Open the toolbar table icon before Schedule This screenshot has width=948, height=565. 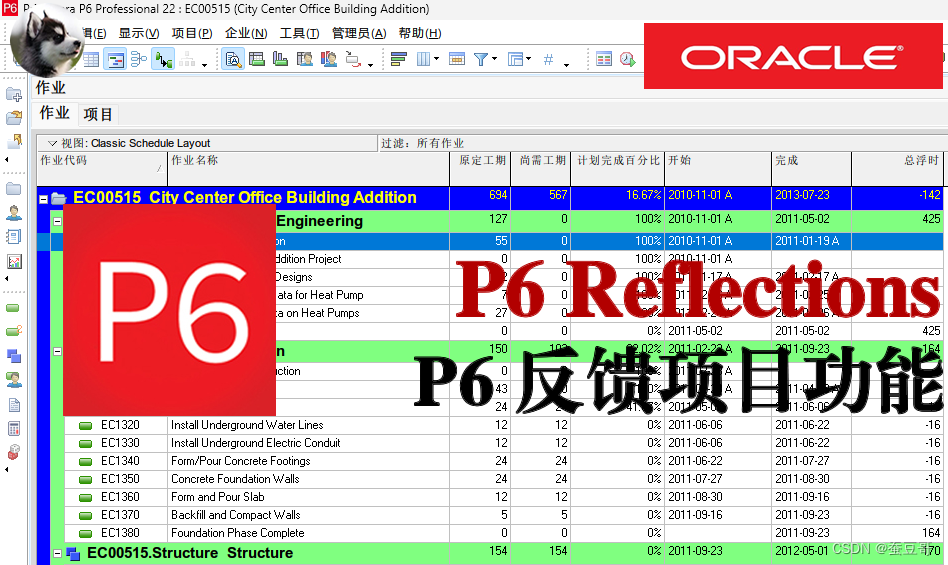click(603, 59)
